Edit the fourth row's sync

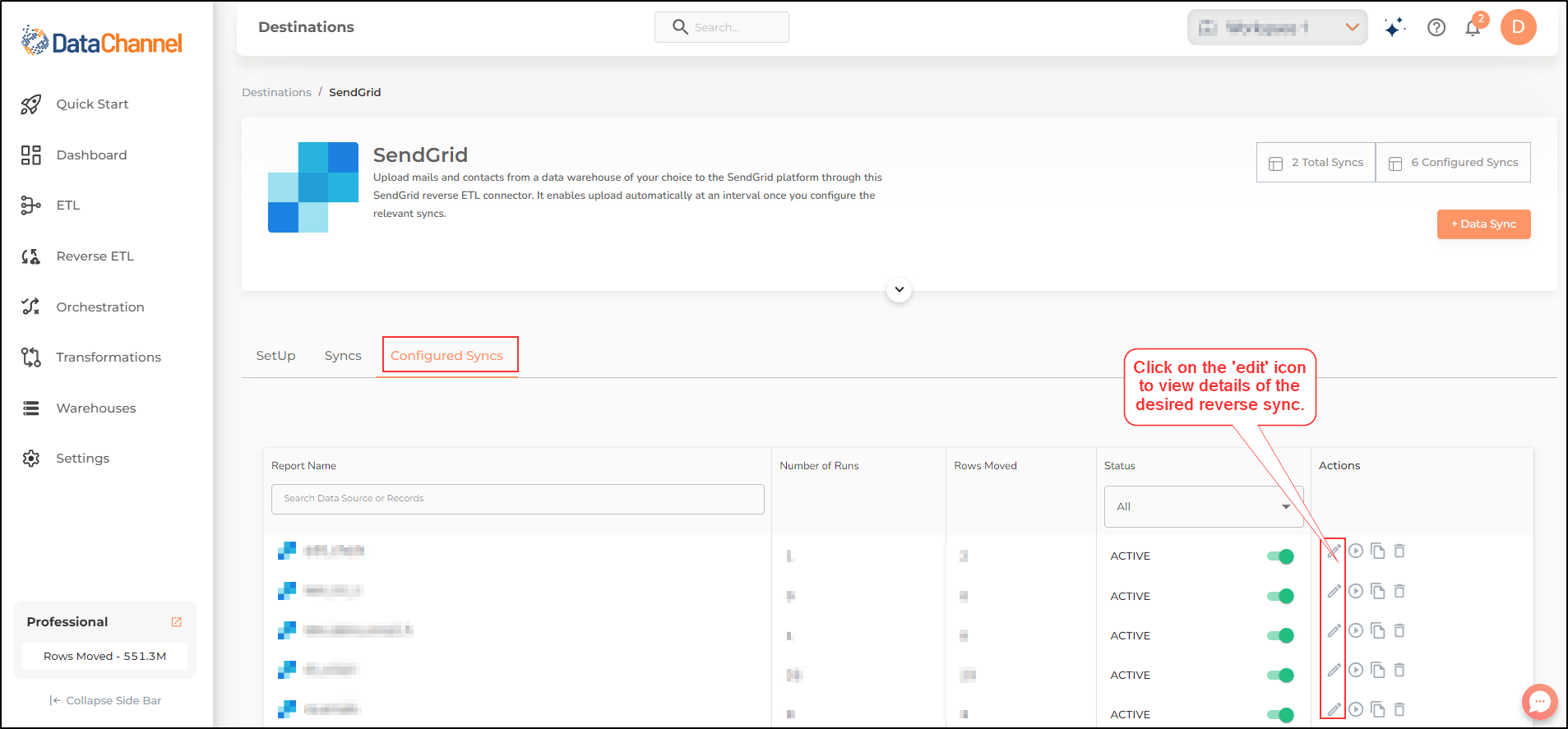click(x=1334, y=670)
